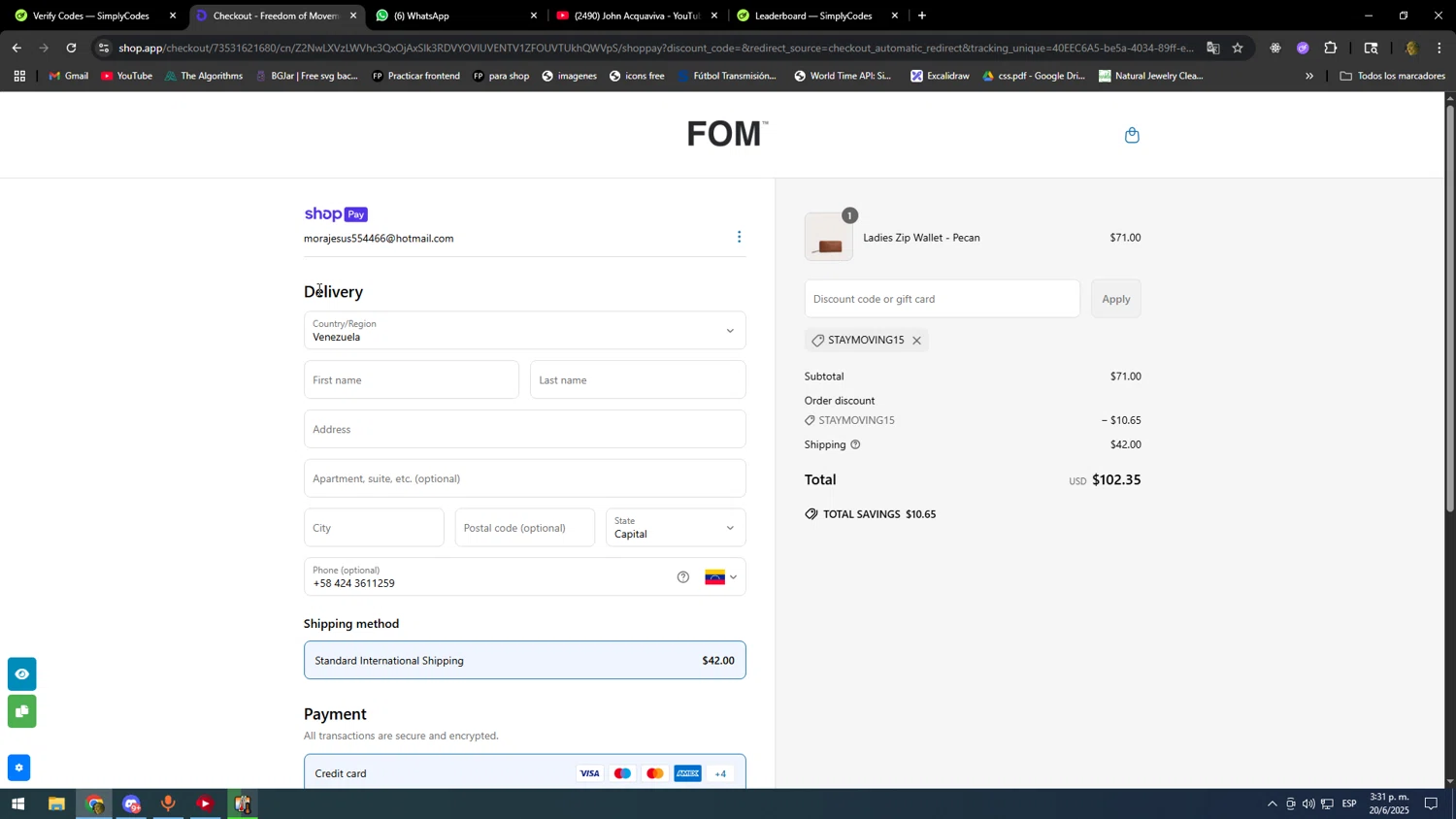Open the YouTube bookmark
The height and width of the screenshot is (819, 1456).
[127, 76]
